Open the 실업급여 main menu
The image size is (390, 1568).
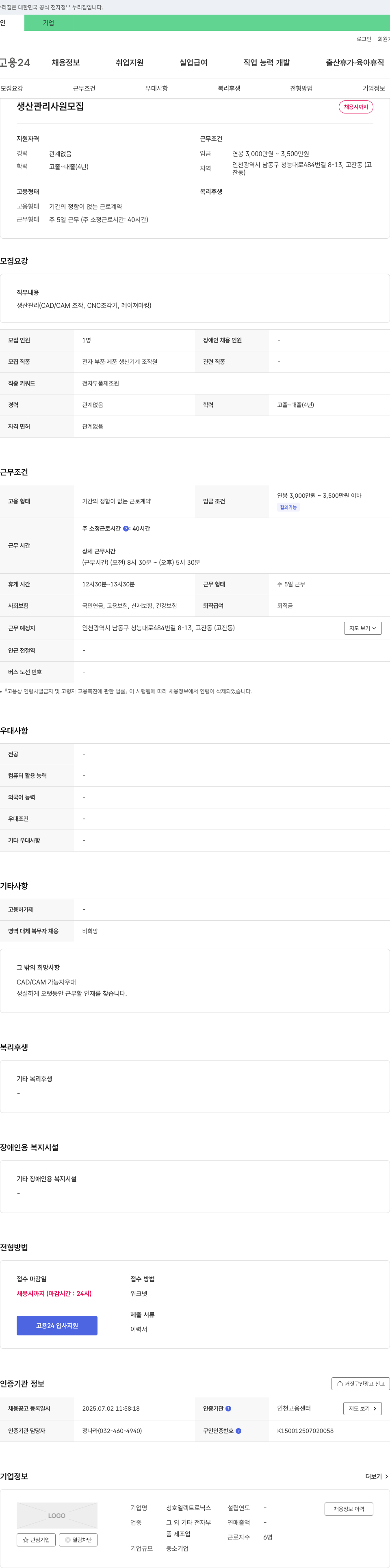click(193, 63)
